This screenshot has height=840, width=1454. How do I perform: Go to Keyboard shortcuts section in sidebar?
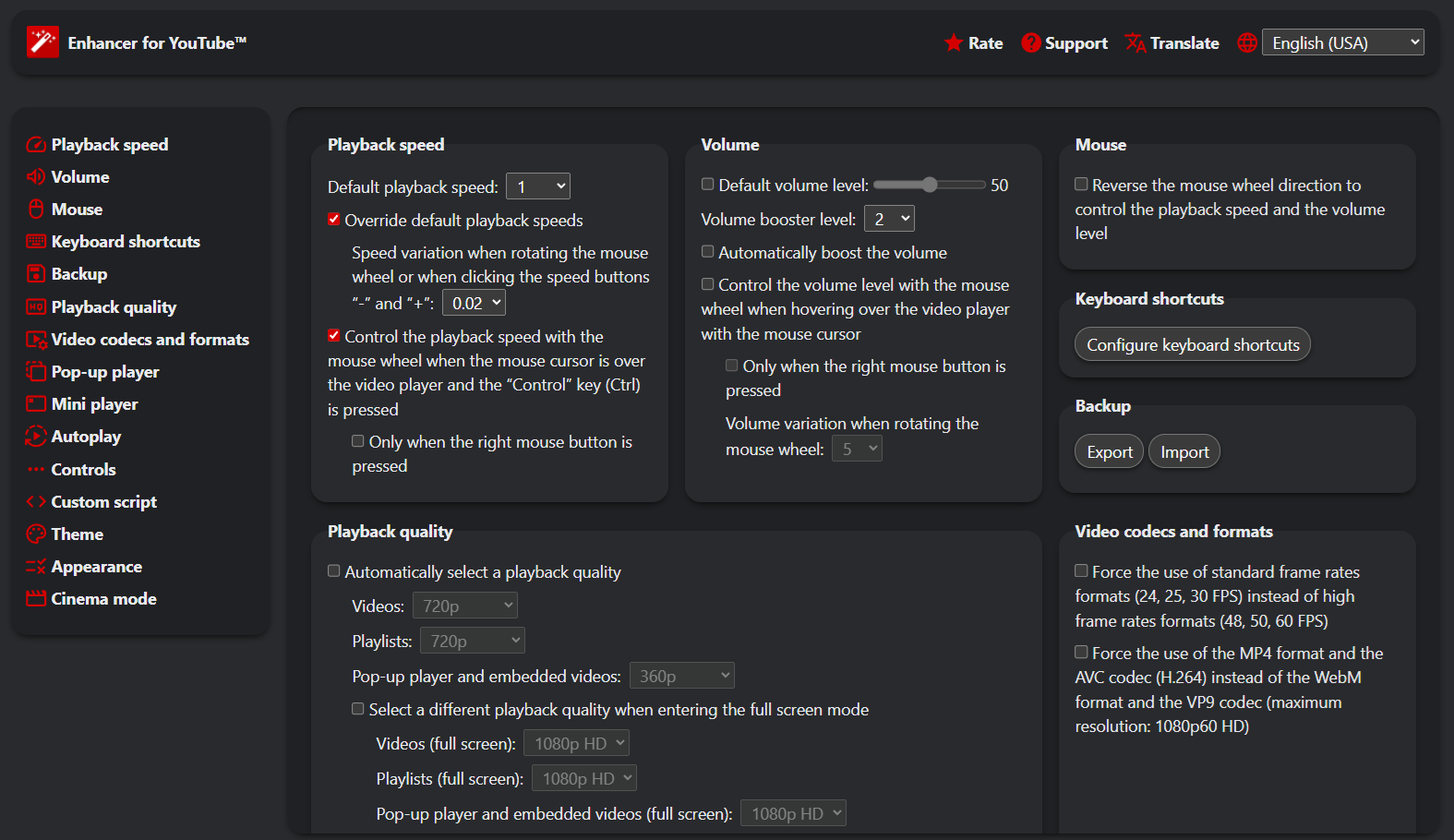126,242
